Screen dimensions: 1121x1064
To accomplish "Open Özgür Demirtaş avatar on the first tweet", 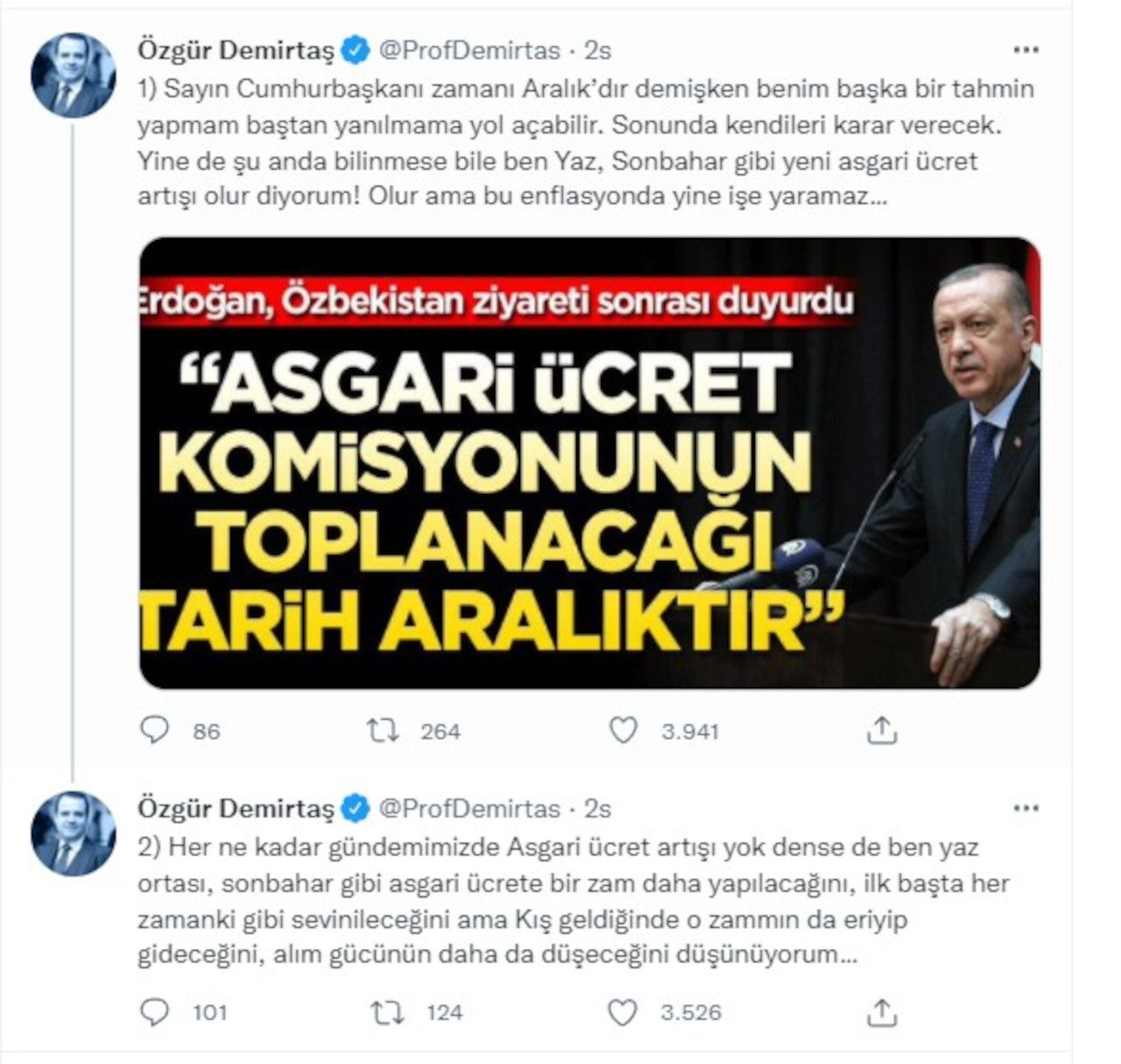I will pos(74,76).
